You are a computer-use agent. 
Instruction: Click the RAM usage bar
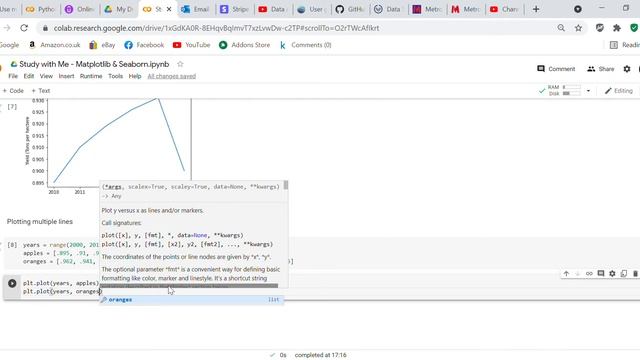[x=571, y=87]
